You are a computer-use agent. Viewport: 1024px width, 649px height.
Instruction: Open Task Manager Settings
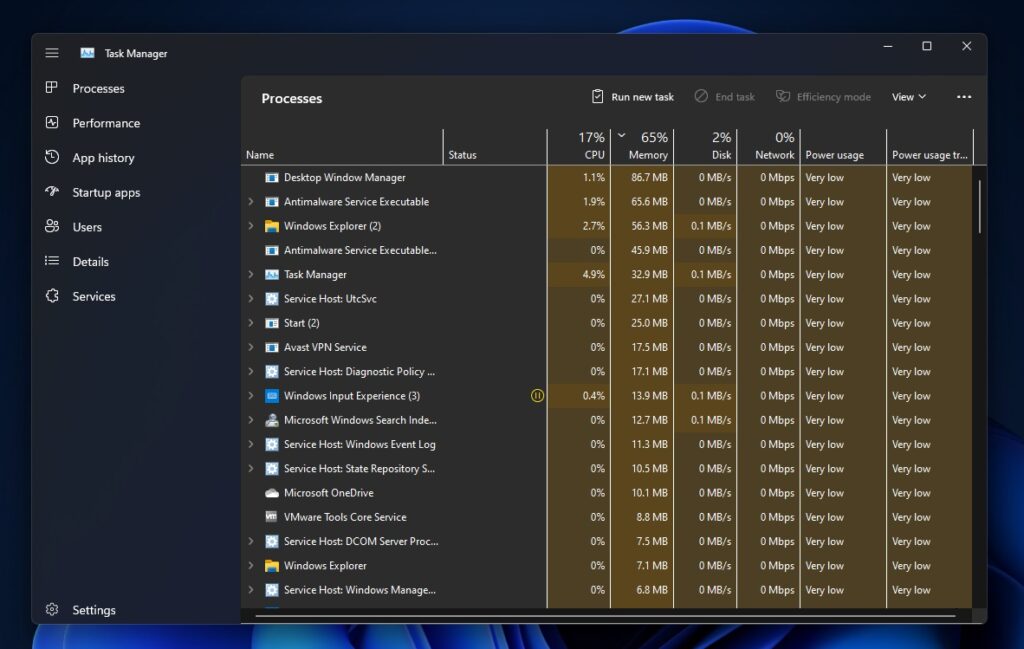point(93,610)
